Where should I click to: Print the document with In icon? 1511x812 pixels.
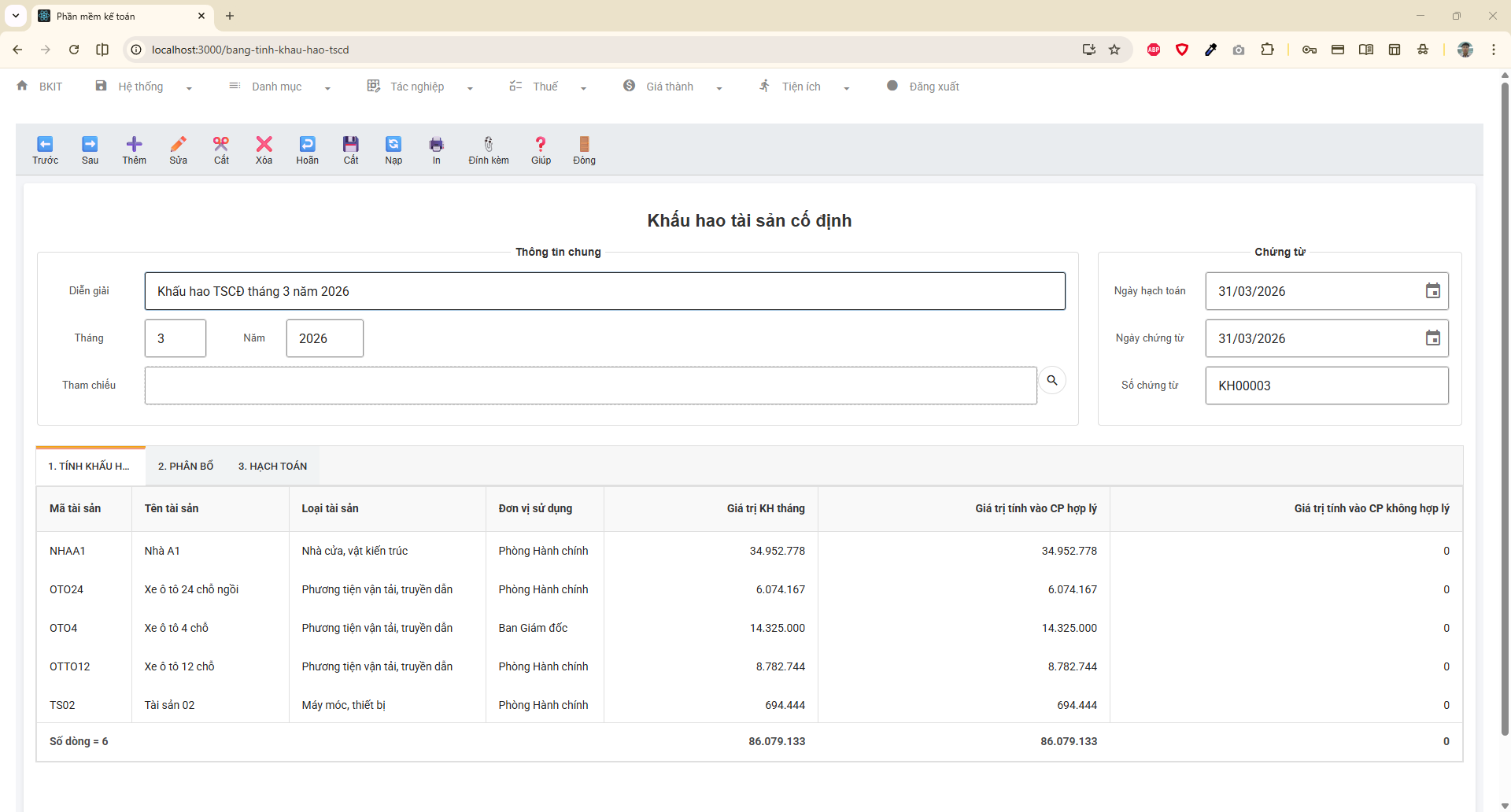(436, 144)
